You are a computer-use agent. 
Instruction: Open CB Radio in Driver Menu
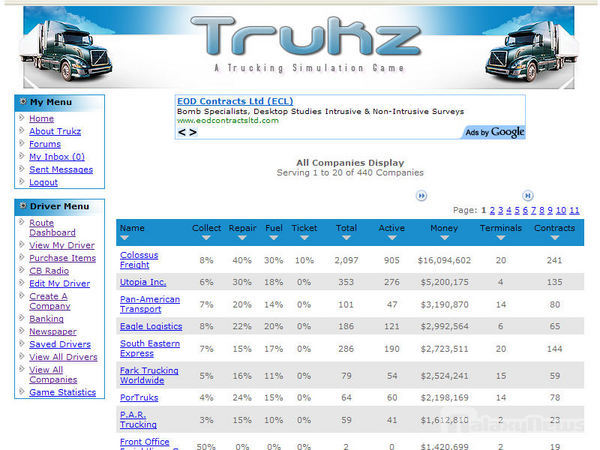tap(49, 270)
